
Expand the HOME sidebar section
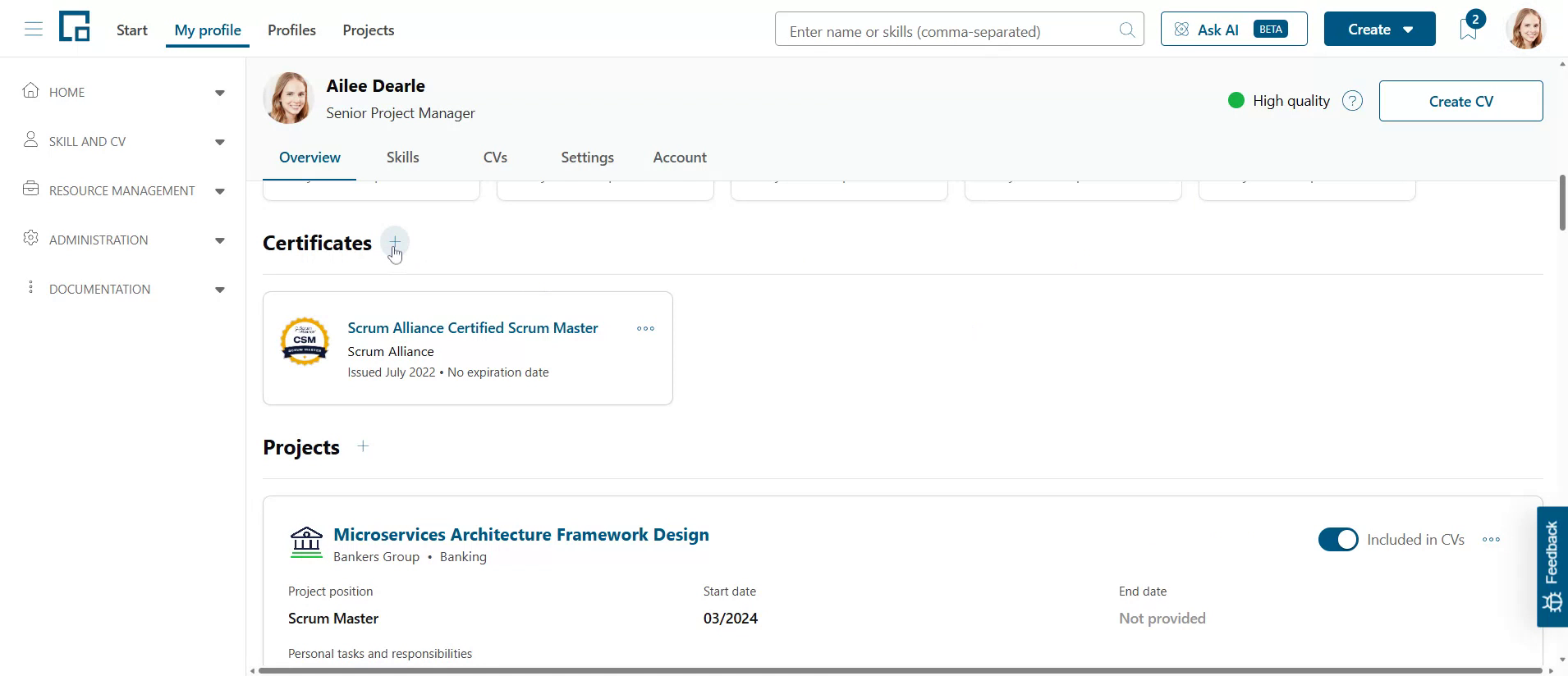220,93
